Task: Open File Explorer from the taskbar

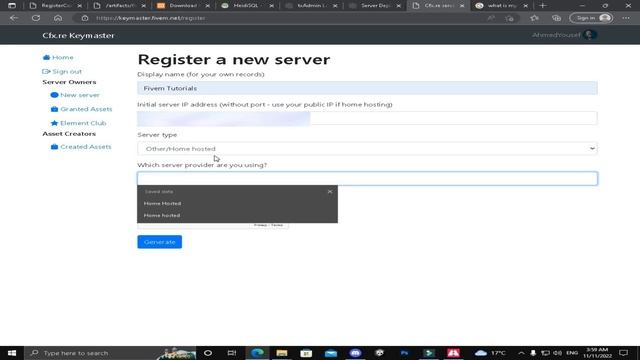Action: 282,353
